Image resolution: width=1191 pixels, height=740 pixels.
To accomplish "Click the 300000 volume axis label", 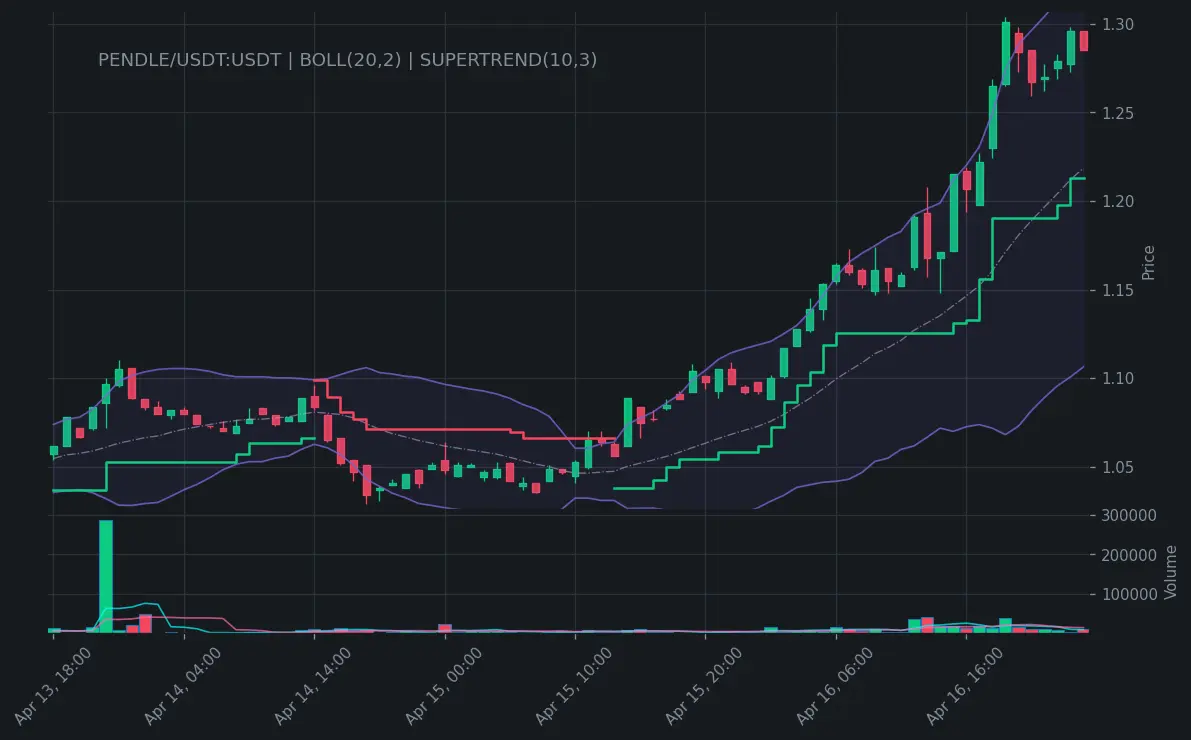I will pyautogui.click(x=1129, y=515).
